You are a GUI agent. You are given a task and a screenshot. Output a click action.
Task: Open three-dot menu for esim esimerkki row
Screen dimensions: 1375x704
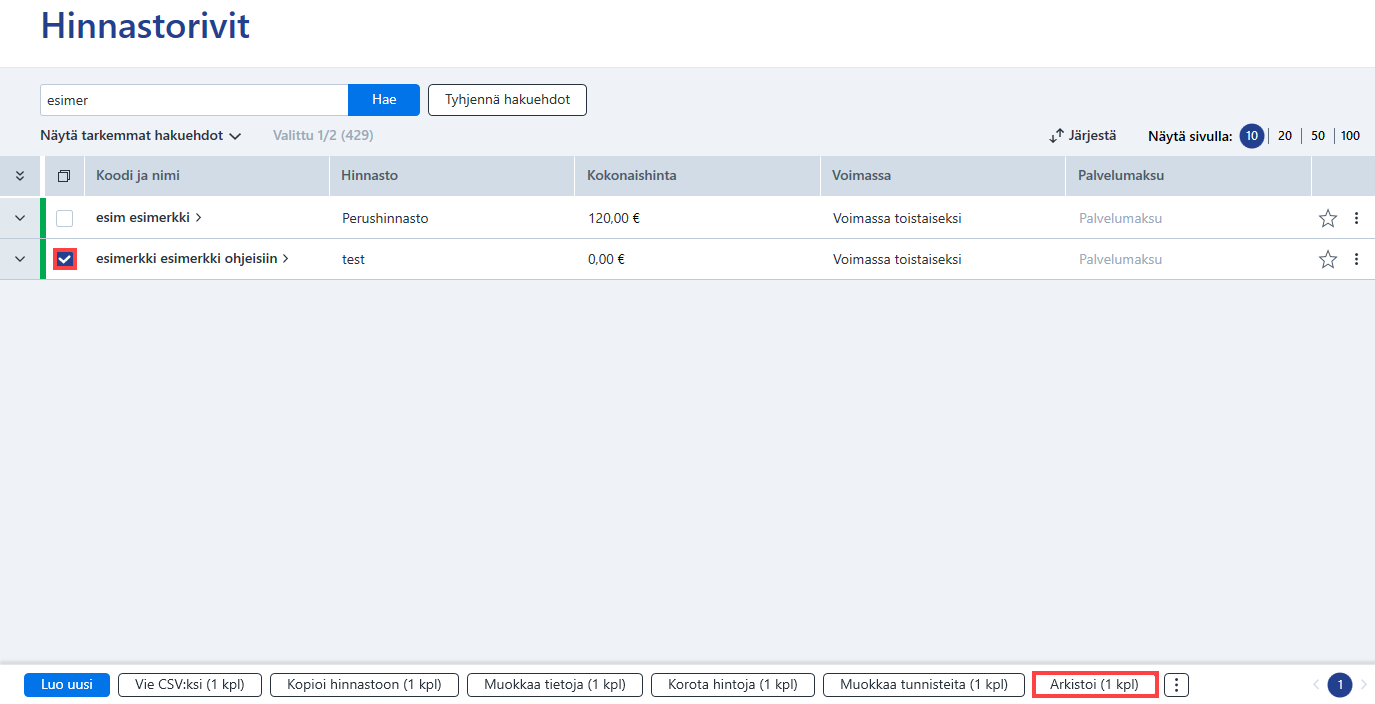click(1356, 218)
